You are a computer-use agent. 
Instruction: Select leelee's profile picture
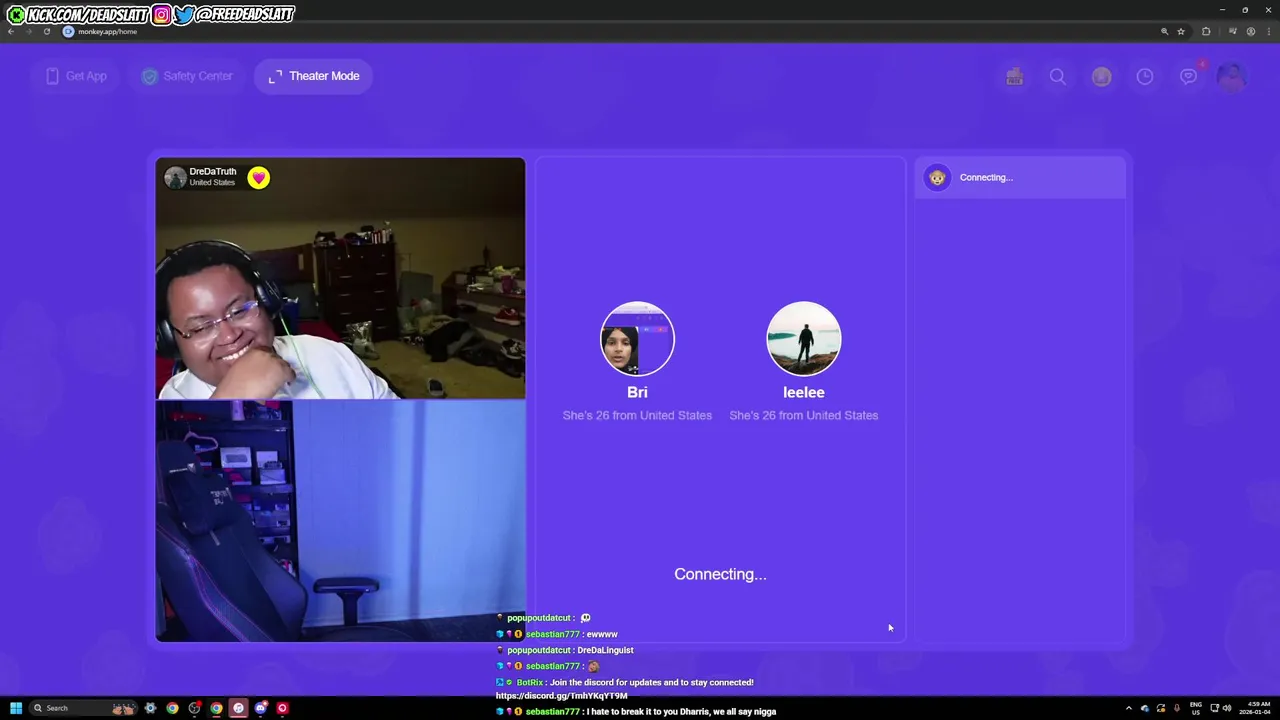804,338
